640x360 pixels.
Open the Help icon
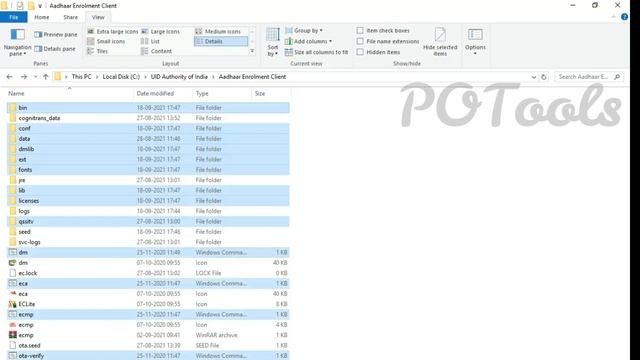(x=624, y=17)
